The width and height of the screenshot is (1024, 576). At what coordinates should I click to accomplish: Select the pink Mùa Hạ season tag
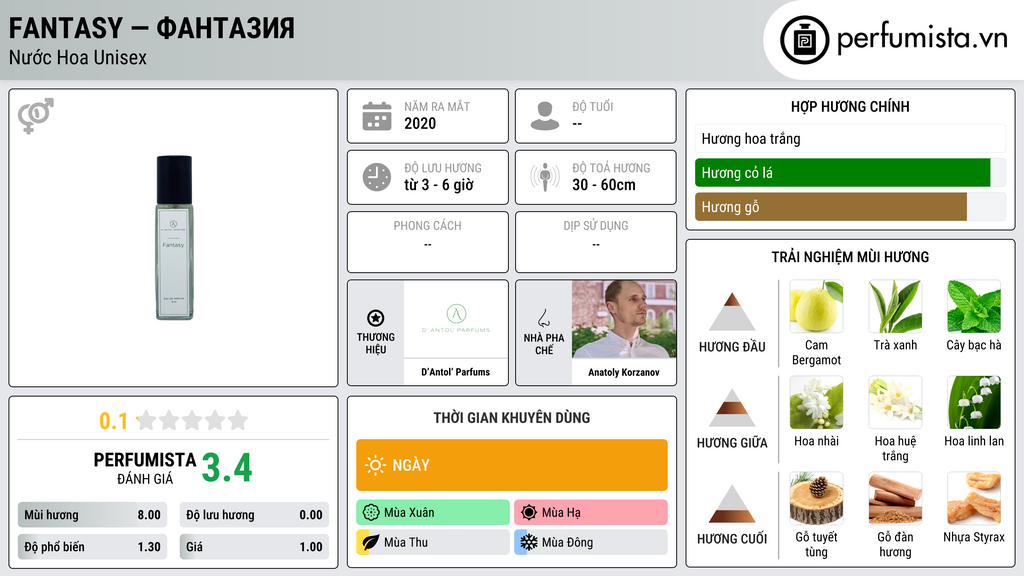pyautogui.click(x=591, y=513)
